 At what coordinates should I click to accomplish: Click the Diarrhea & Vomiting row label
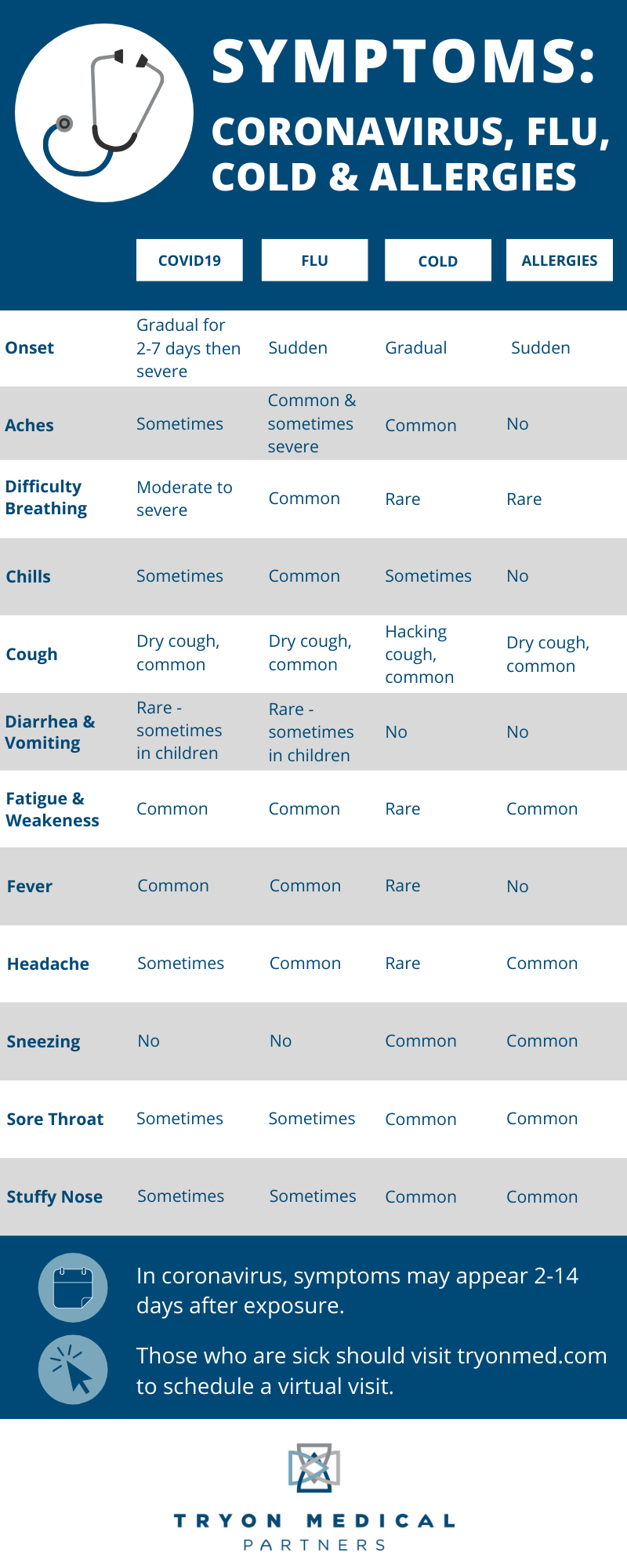point(50,731)
